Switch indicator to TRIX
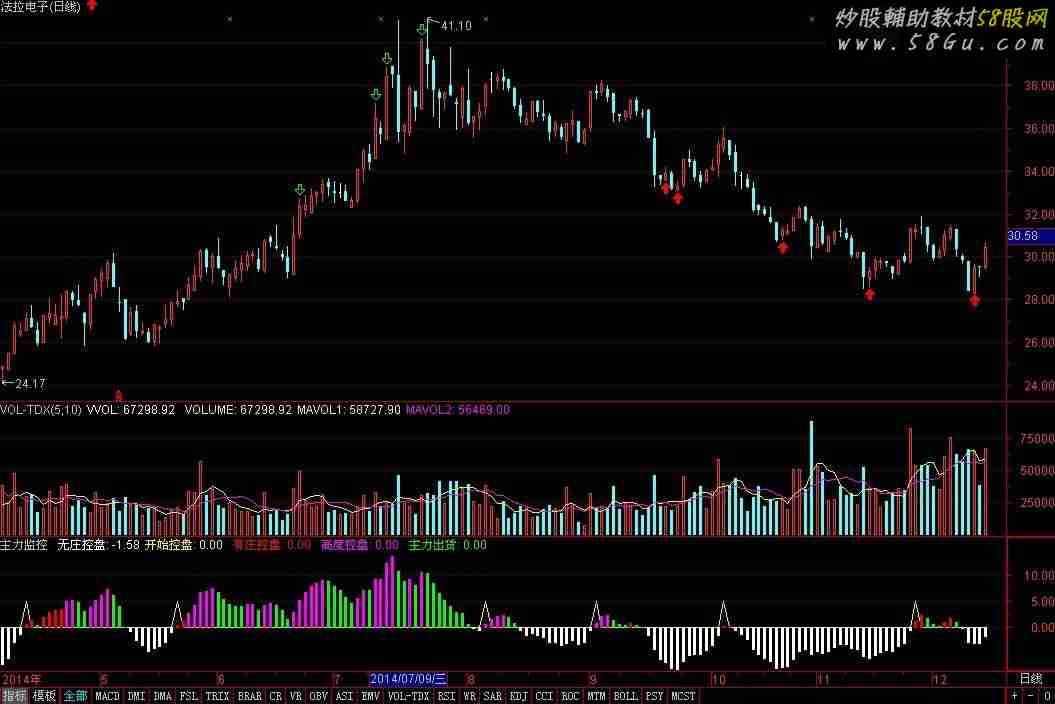1055x704 pixels. click(217, 696)
